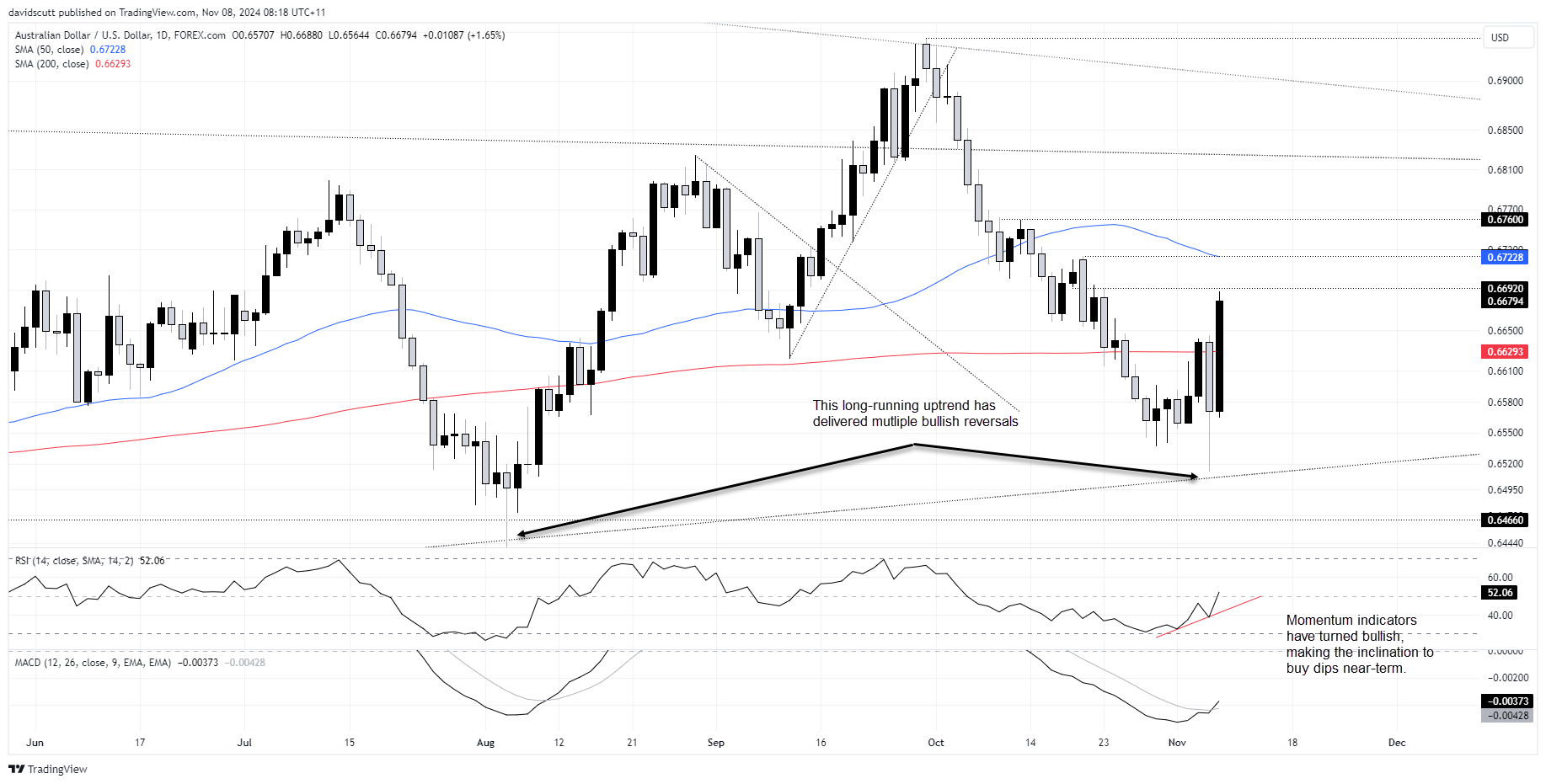Image resolution: width=1546 pixels, height=784 pixels.
Task: Click the 0.69000 price axis label
Action: coord(1505,81)
